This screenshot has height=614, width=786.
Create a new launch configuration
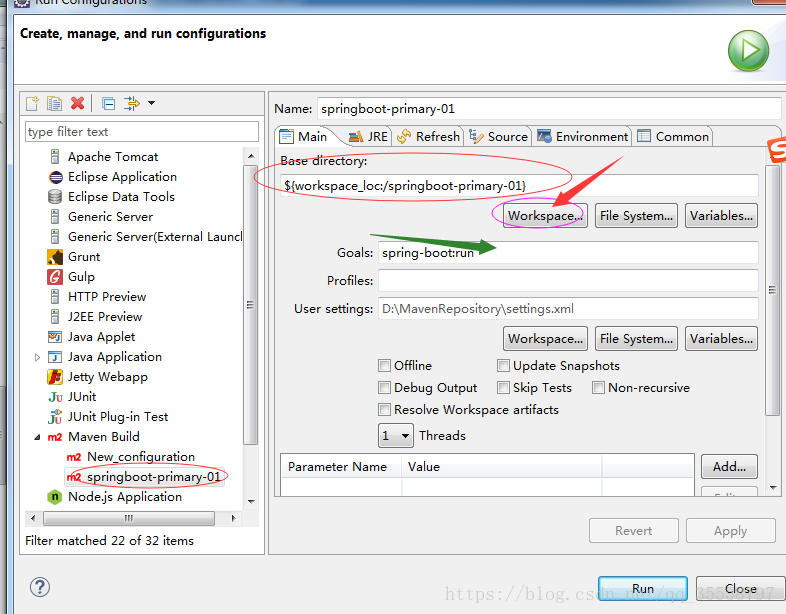click(33, 103)
